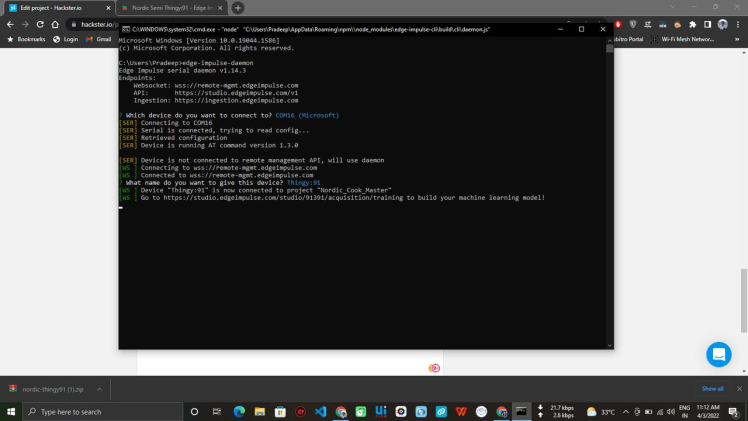Go back in Chrome
748x421 pixels.
[x=10, y=24]
